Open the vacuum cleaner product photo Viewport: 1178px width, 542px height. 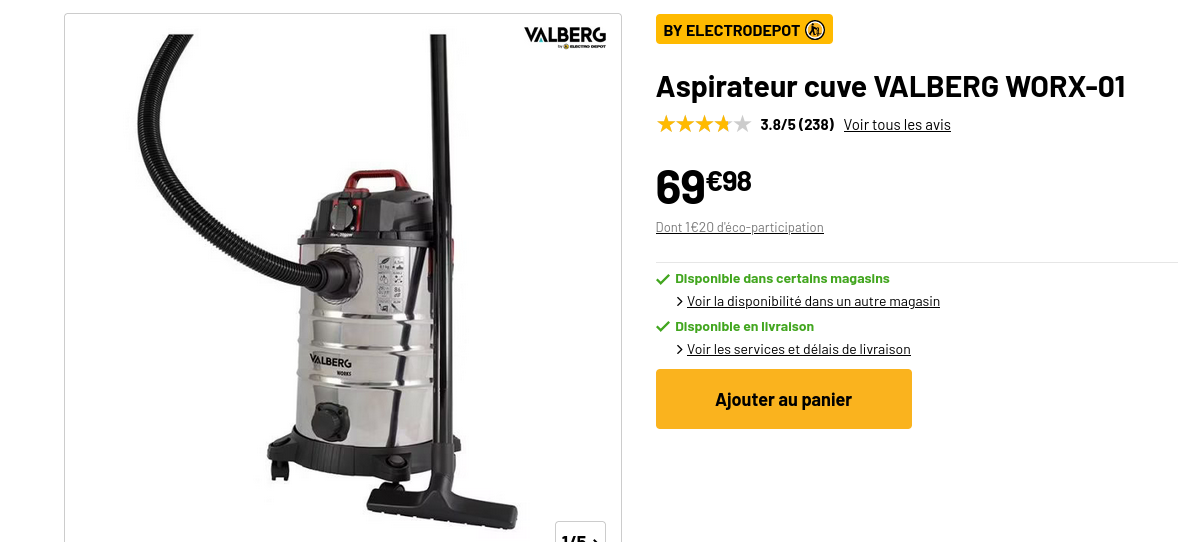point(343,278)
